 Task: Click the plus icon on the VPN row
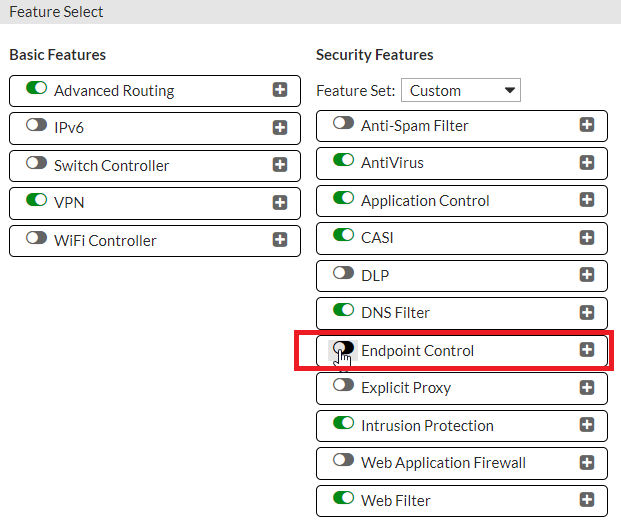click(x=280, y=203)
